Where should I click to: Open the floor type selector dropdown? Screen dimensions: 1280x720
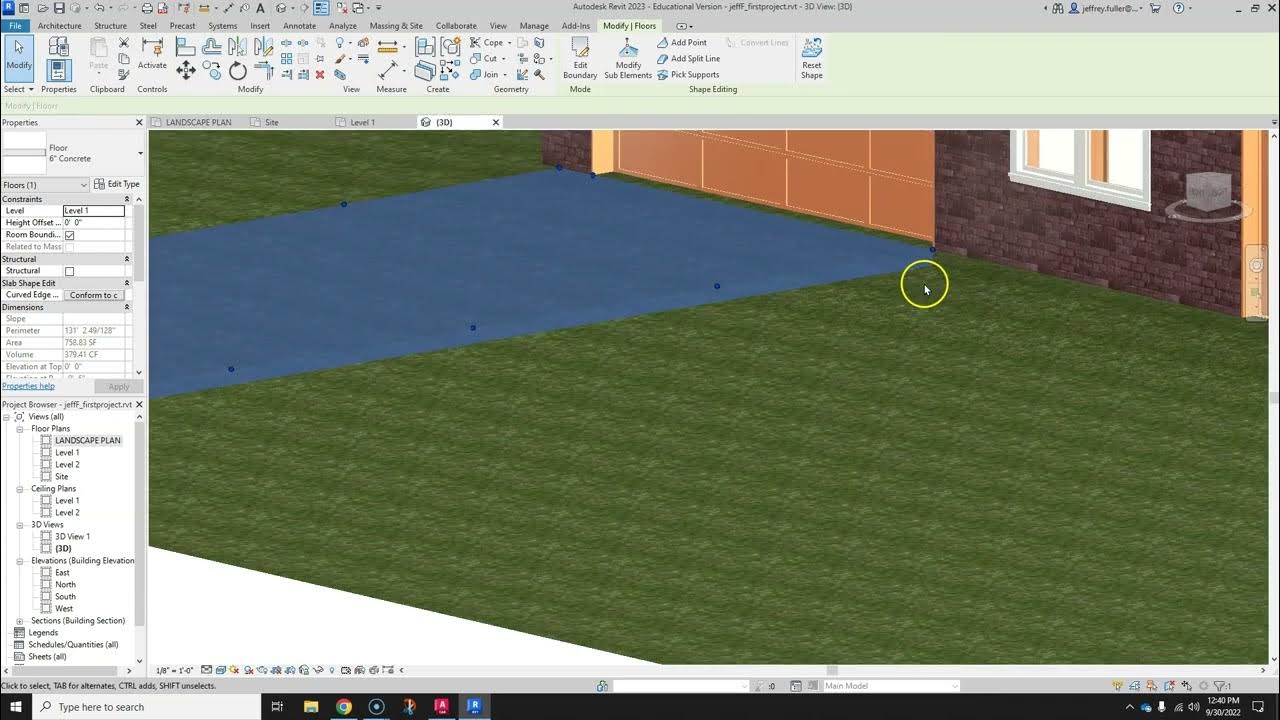(x=140, y=153)
